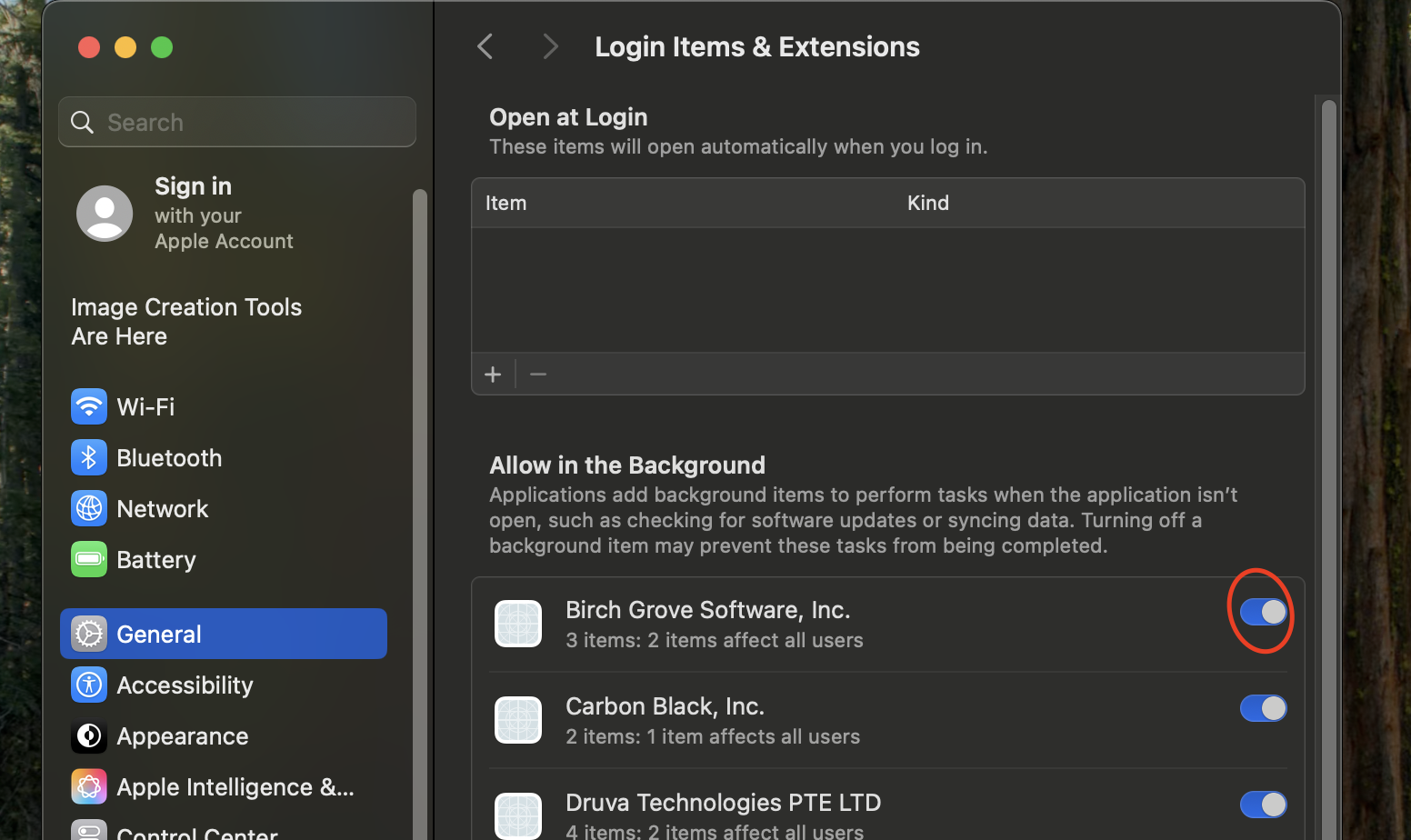The width and height of the screenshot is (1411, 840).
Task: Go forward with the right chevron
Action: [x=550, y=46]
